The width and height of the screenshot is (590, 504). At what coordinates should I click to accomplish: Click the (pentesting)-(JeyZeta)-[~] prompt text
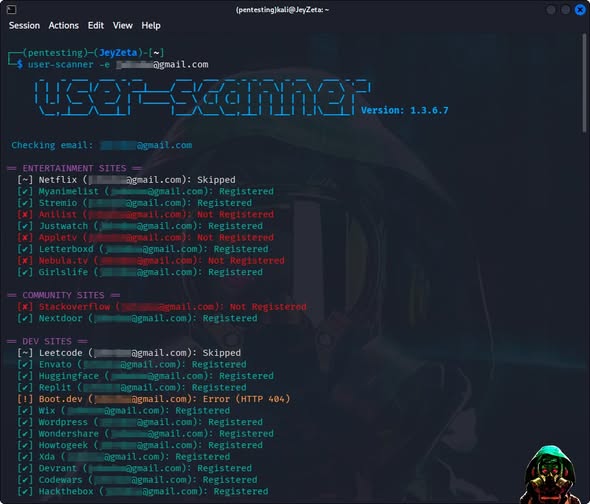[x=93, y=53]
